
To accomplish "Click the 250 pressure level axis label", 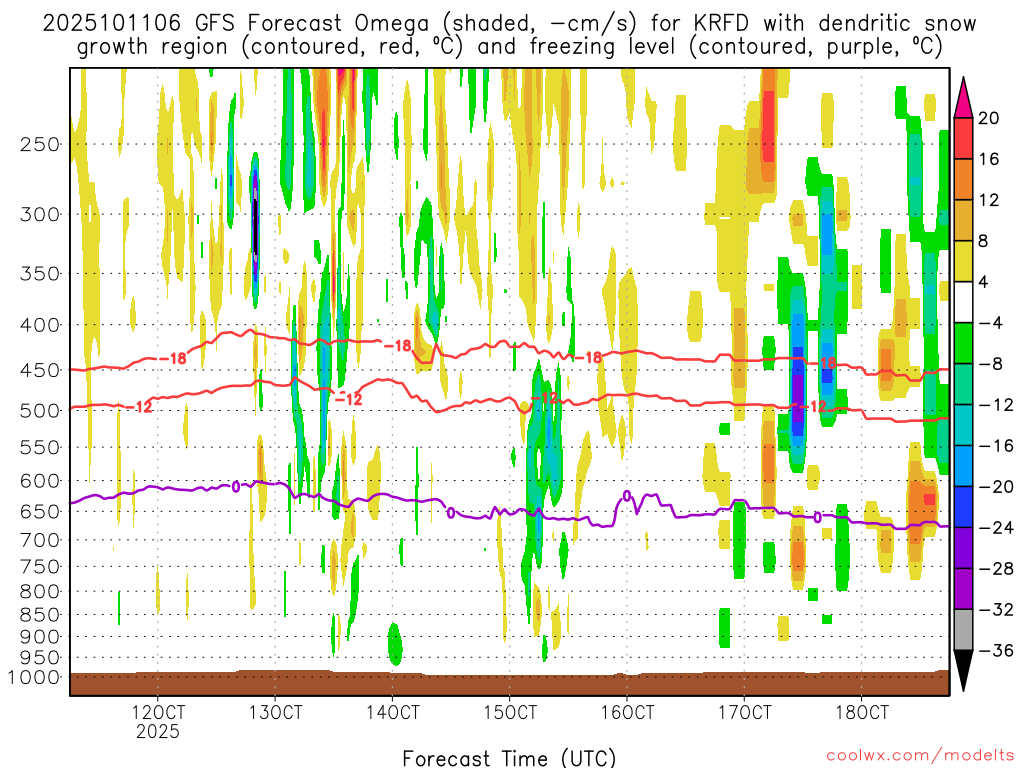I will (40, 144).
